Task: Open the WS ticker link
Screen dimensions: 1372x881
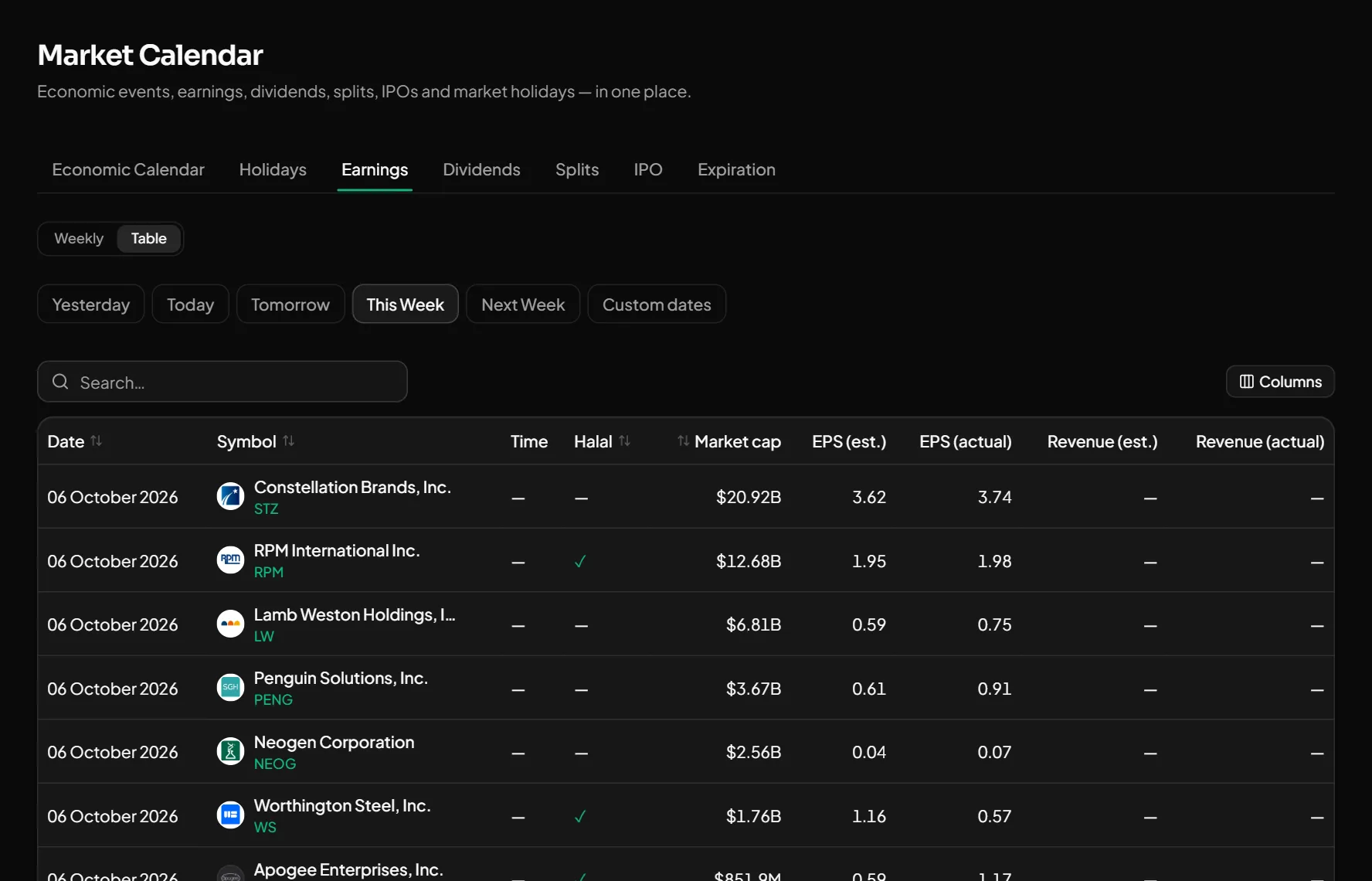Action: (265, 827)
